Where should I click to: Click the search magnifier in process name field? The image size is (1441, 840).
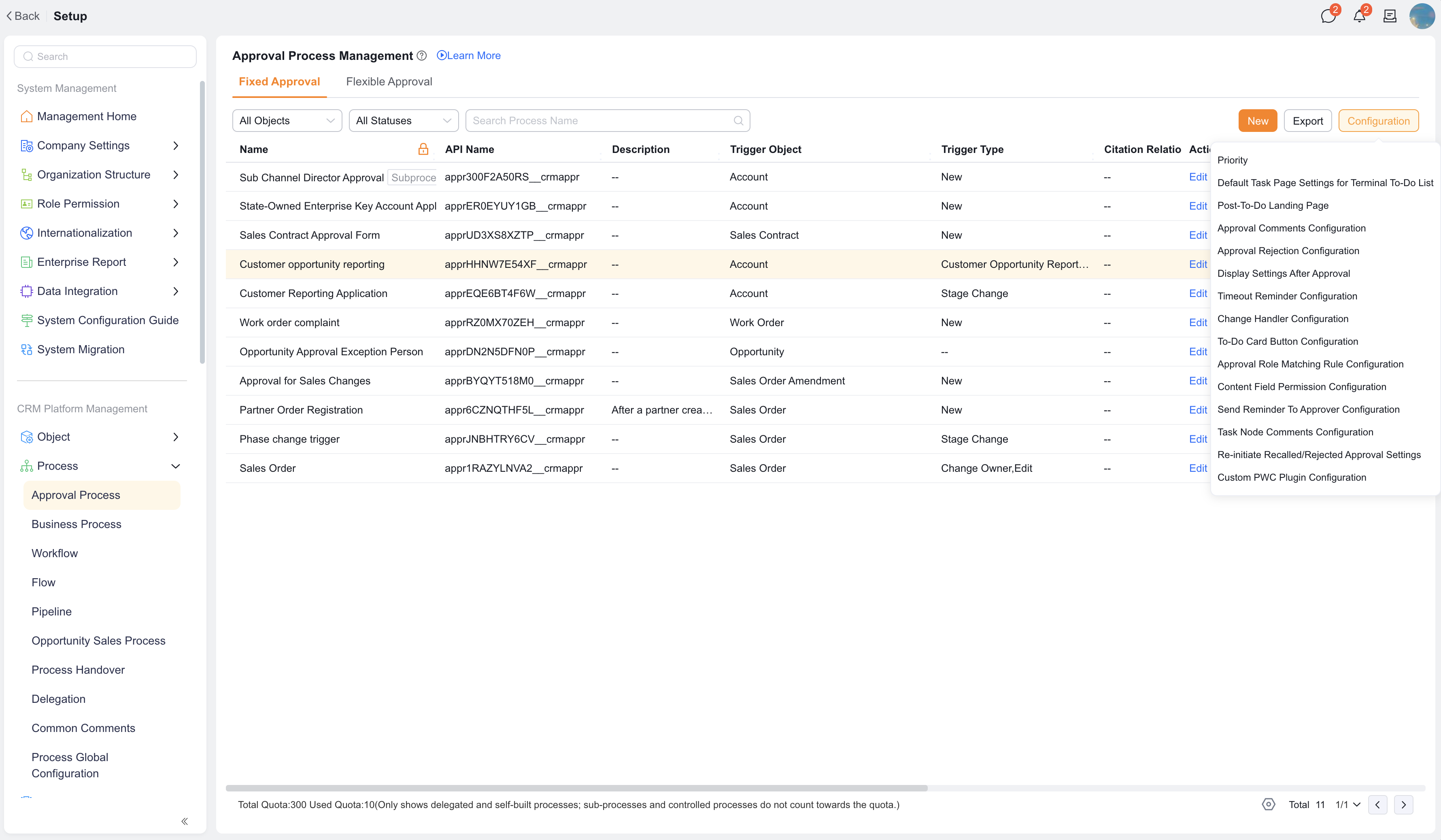(x=738, y=121)
